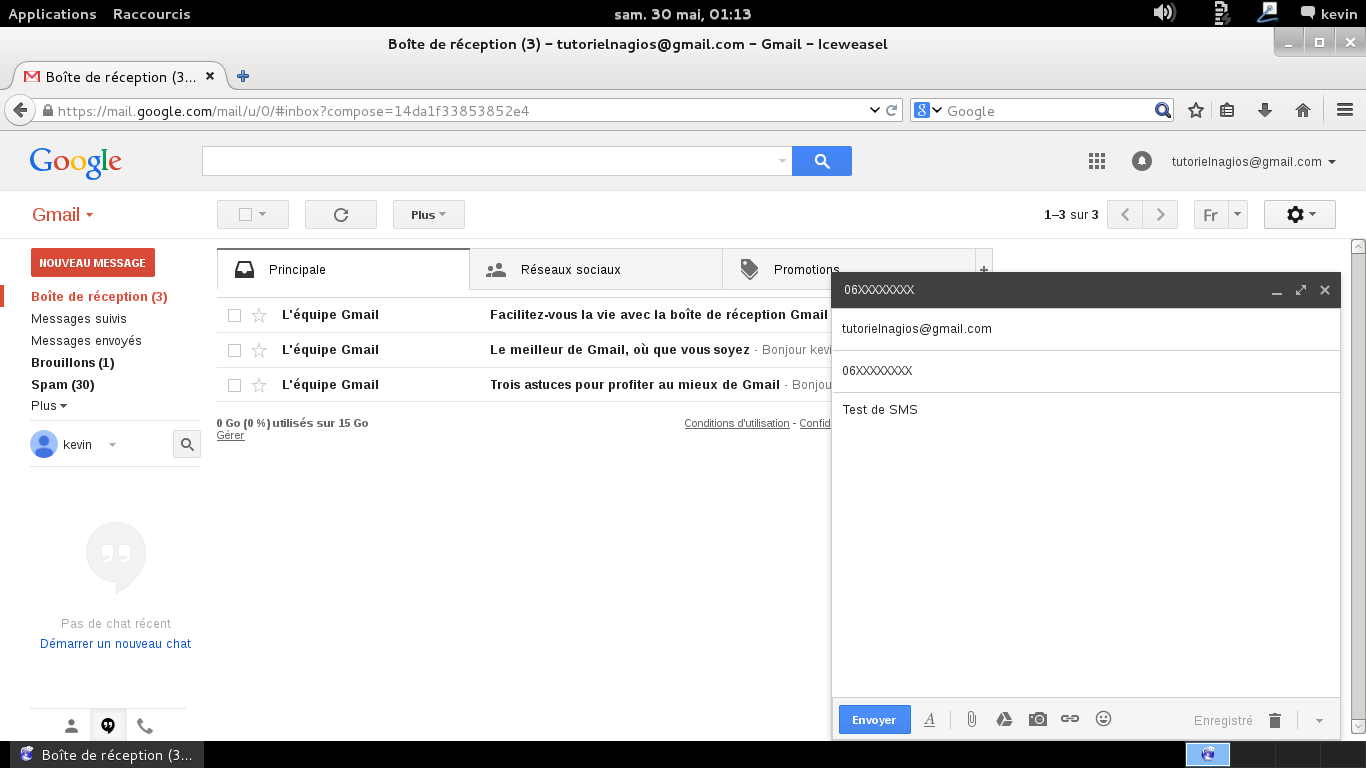Click the refresh inbox button
This screenshot has width=1366, height=768.
[x=341, y=215]
